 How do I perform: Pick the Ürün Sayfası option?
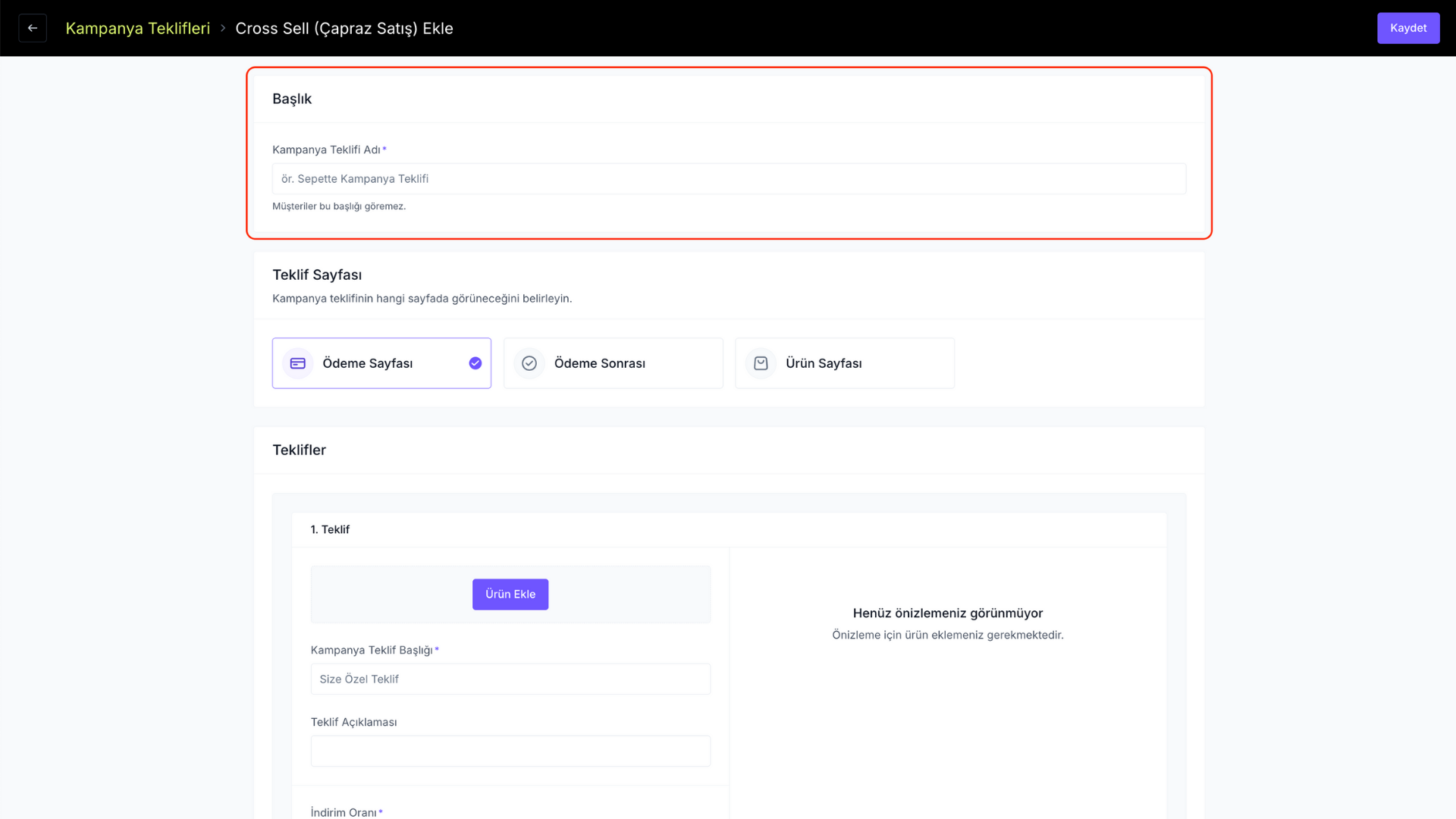(845, 363)
